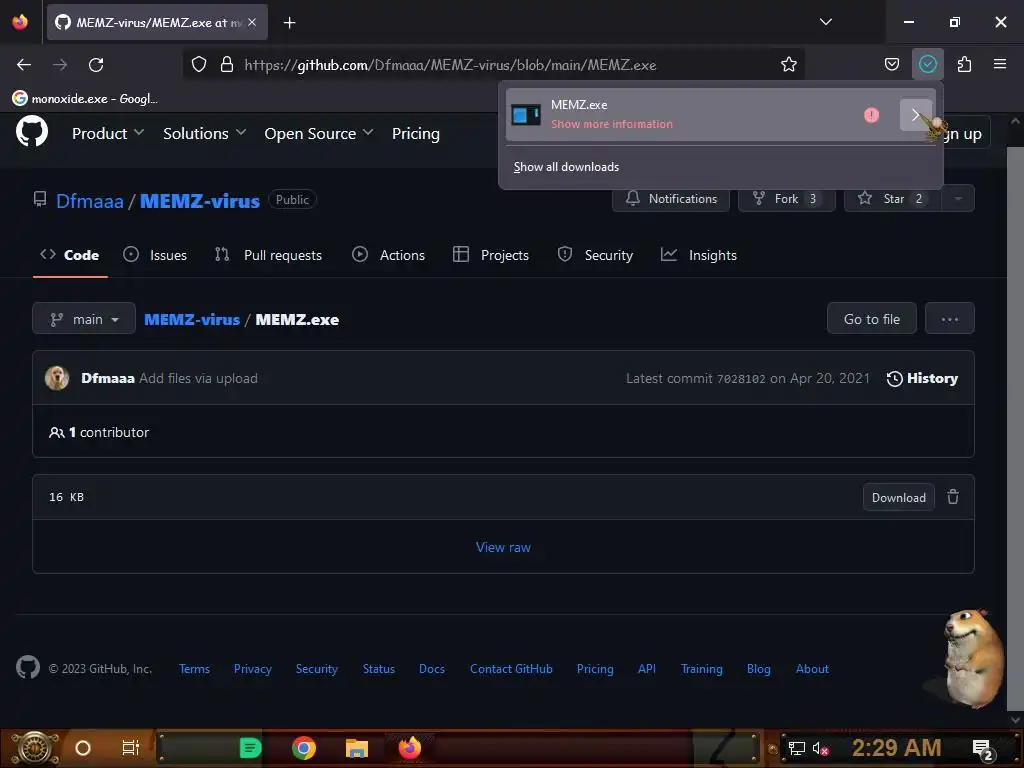1024x768 pixels.
Task: Open footer Blog link
Action: coord(758,669)
